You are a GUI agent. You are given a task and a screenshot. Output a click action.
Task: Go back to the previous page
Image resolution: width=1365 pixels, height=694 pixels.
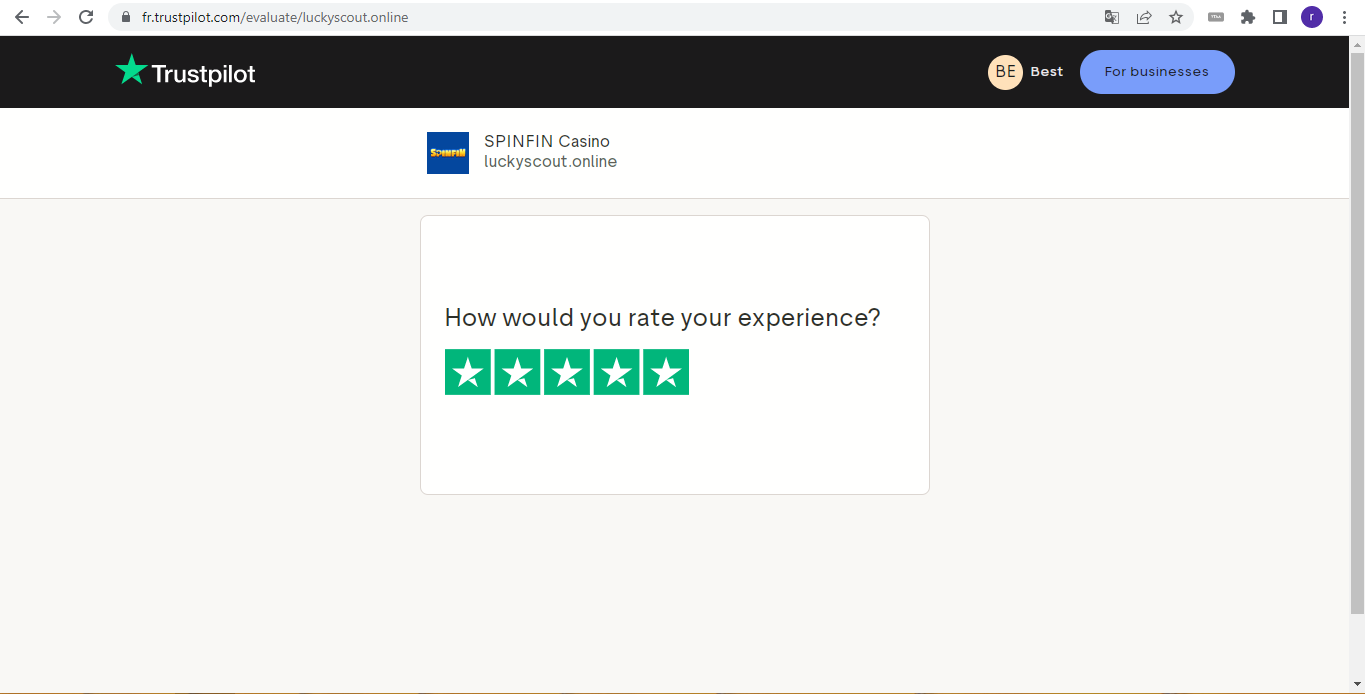[x=22, y=17]
